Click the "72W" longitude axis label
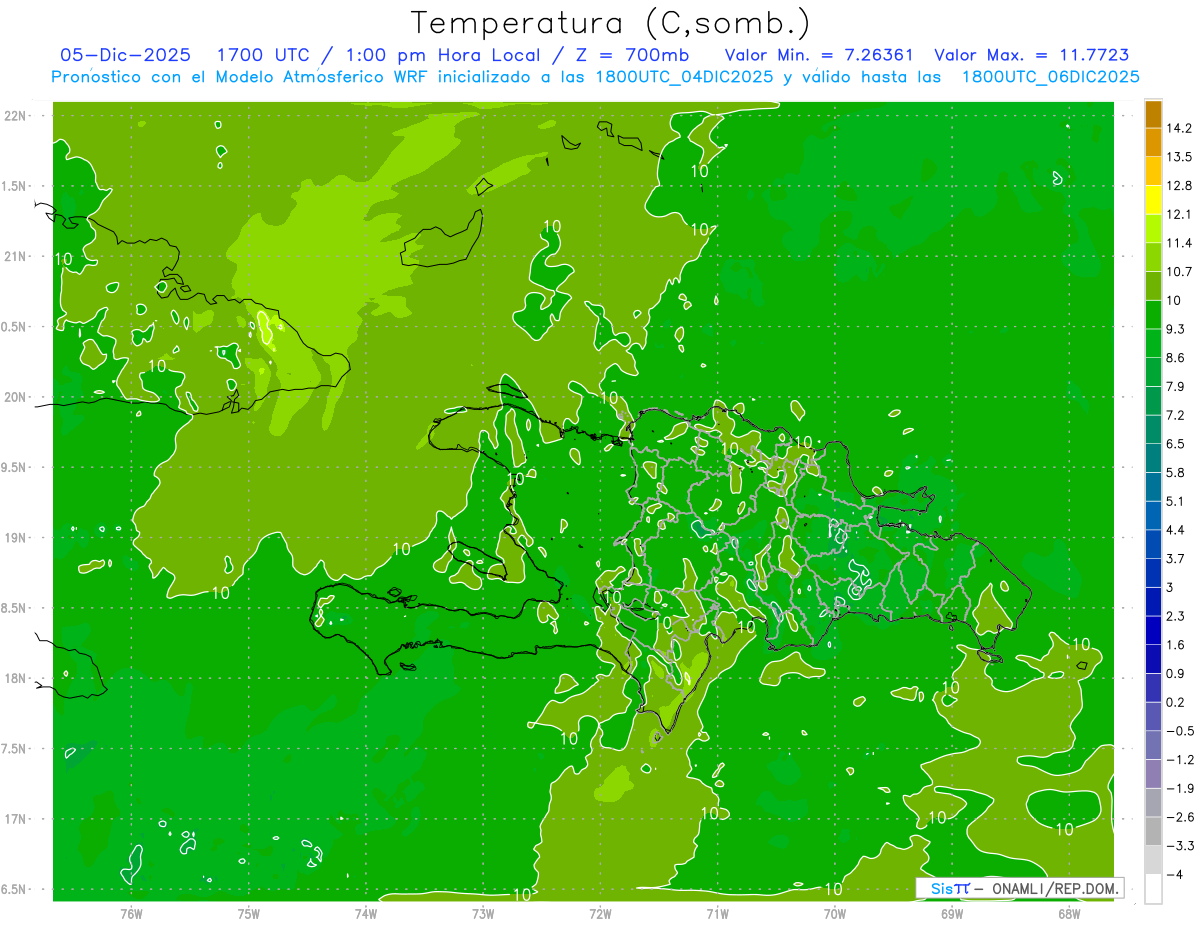 coord(600,913)
